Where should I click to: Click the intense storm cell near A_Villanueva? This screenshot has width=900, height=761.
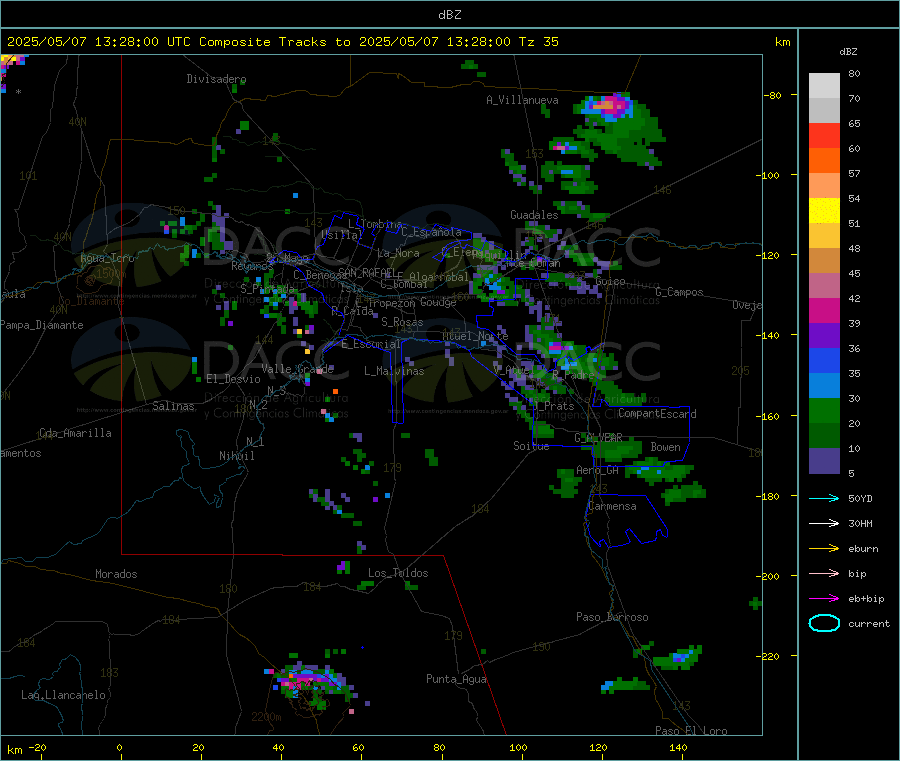click(x=610, y=106)
